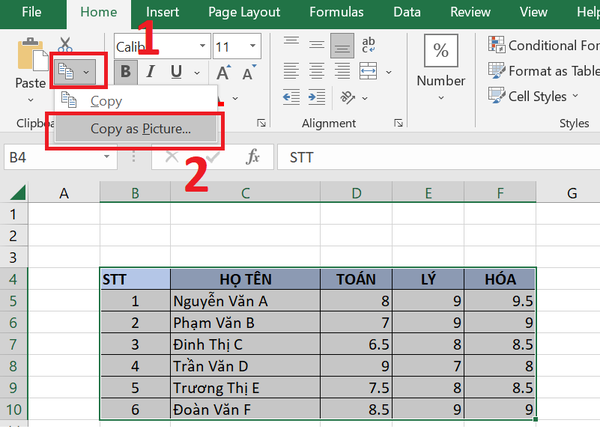Toggle Bold formatting
The image size is (600, 429).
click(126, 72)
